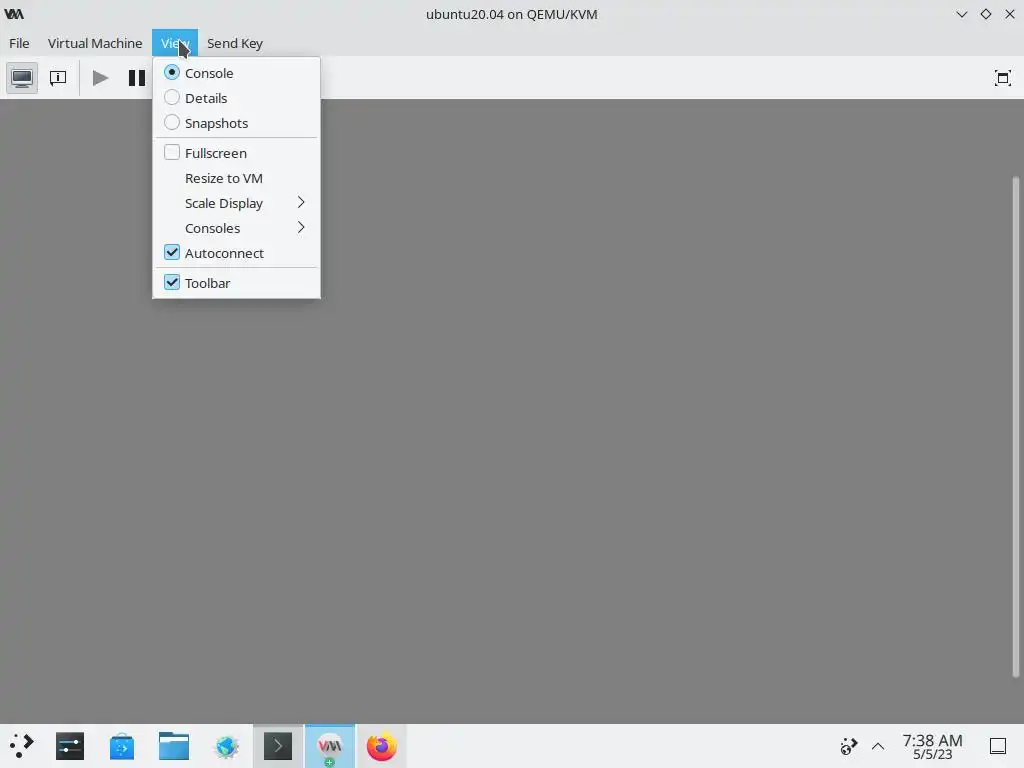The image size is (1024, 768).
Task: Select the Details radio option
Action: pos(236,98)
